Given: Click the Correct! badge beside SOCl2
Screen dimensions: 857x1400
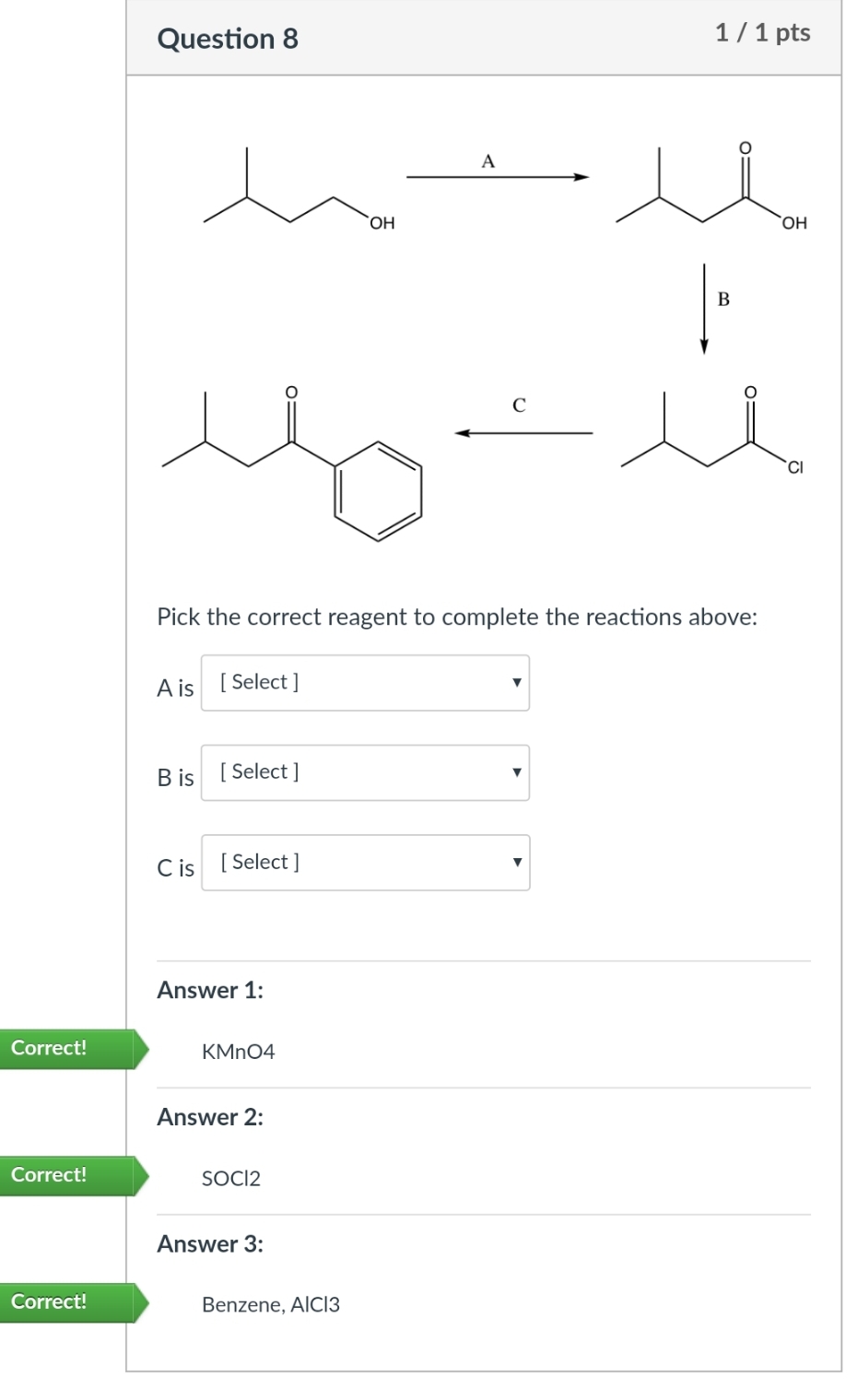Looking at the screenshot, I should (x=66, y=1175).
